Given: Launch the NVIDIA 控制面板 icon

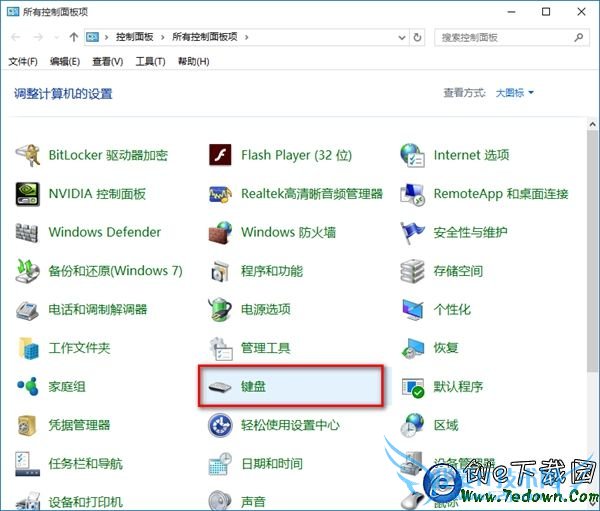Looking at the screenshot, I should tap(28, 194).
